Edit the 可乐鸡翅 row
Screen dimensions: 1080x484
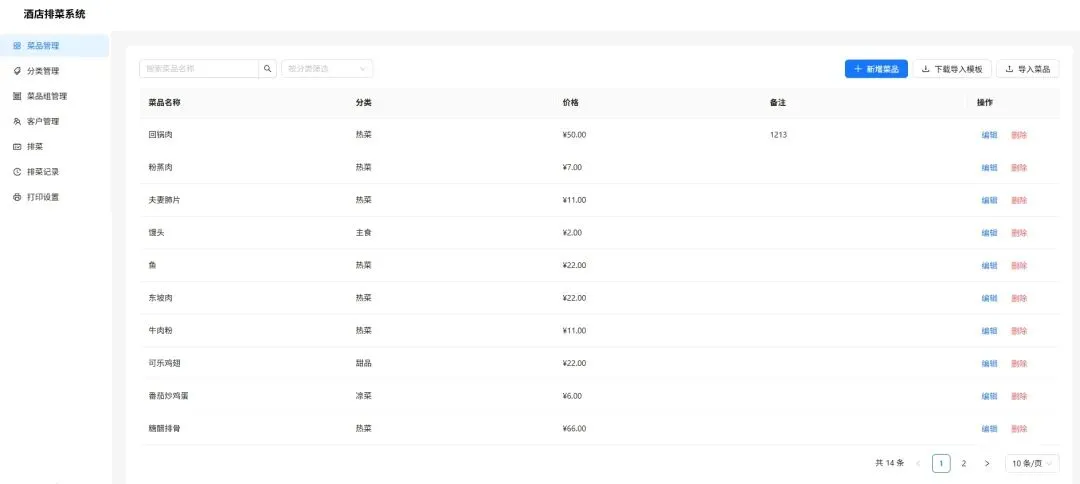point(989,364)
